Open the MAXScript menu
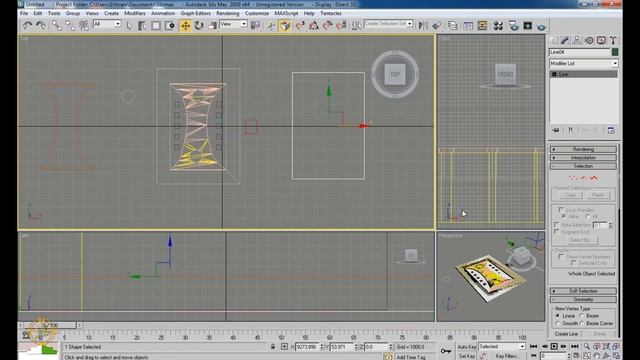The image size is (640, 360). click(286, 13)
